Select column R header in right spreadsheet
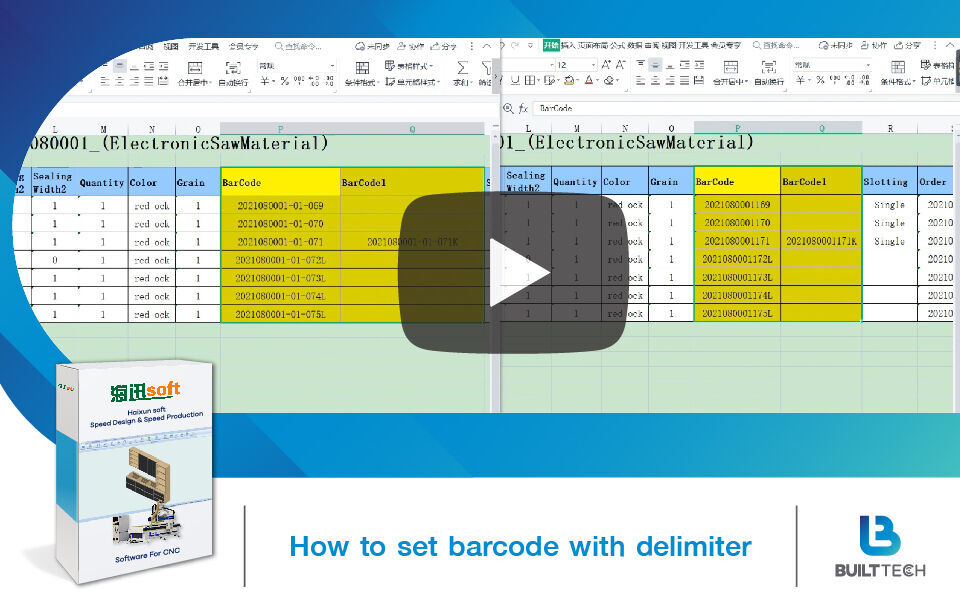This screenshot has height=607, width=960. coord(890,129)
